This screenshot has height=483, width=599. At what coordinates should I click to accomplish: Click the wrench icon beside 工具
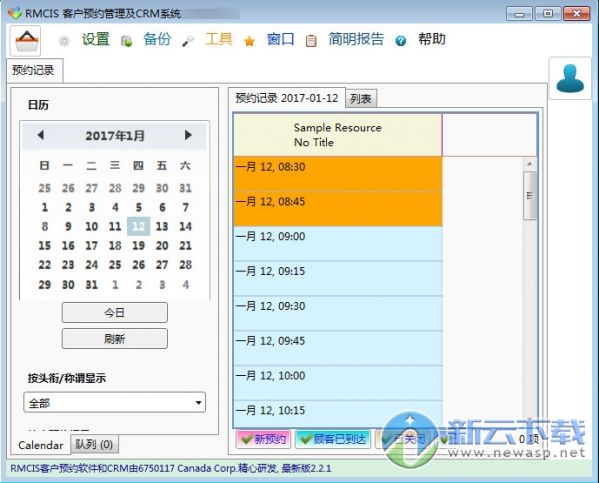[188, 41]
